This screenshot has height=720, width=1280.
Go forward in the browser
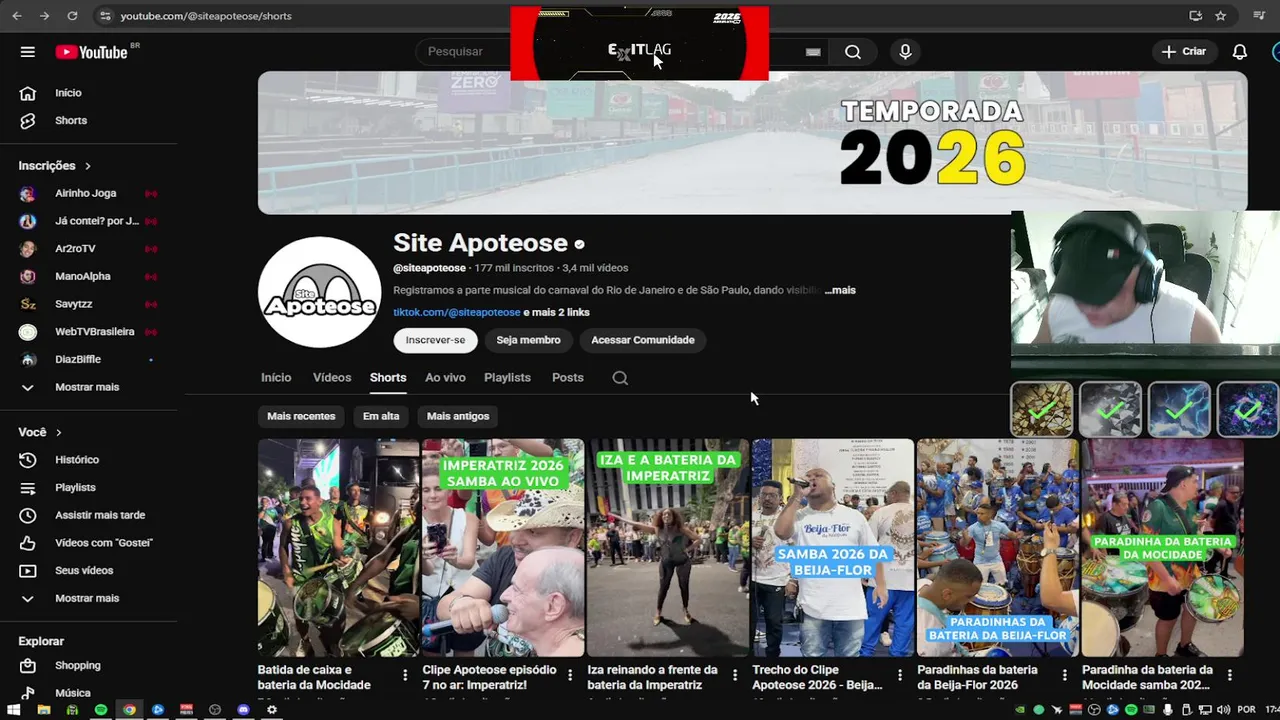coord(44,16)
